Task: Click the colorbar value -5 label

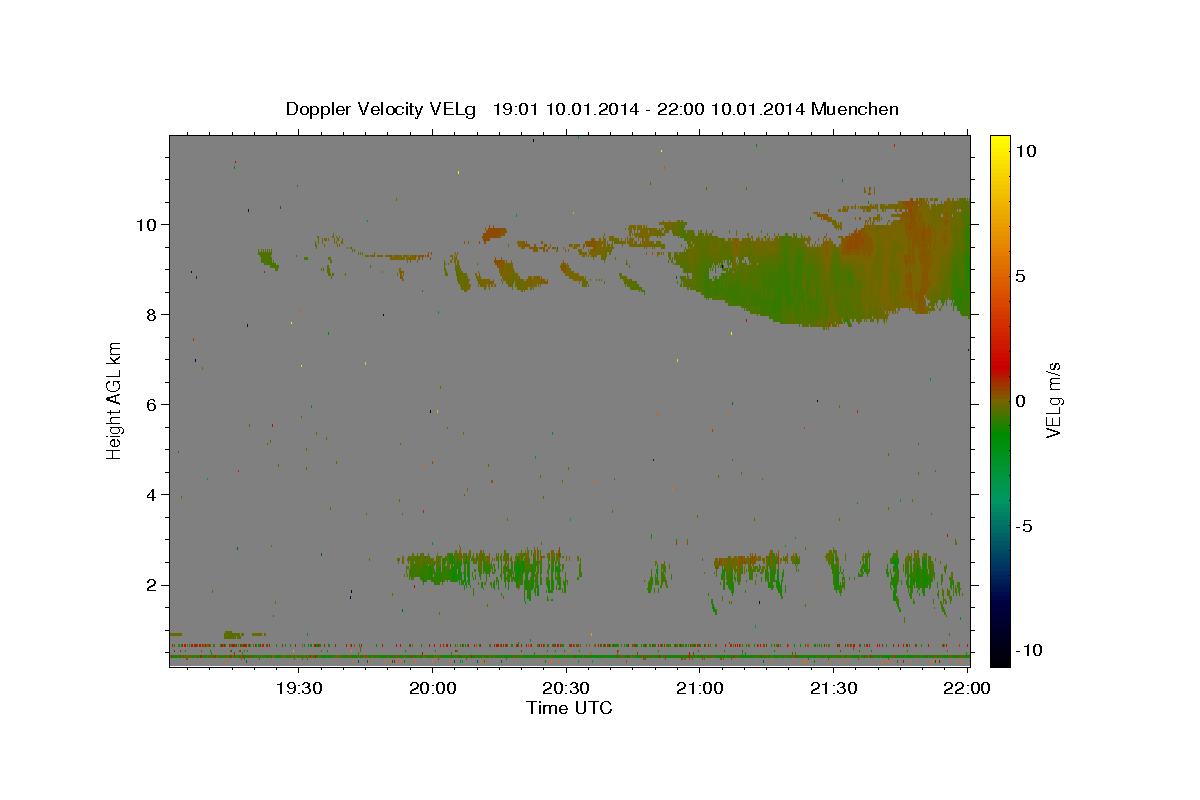Action: tap(1025, 525)
